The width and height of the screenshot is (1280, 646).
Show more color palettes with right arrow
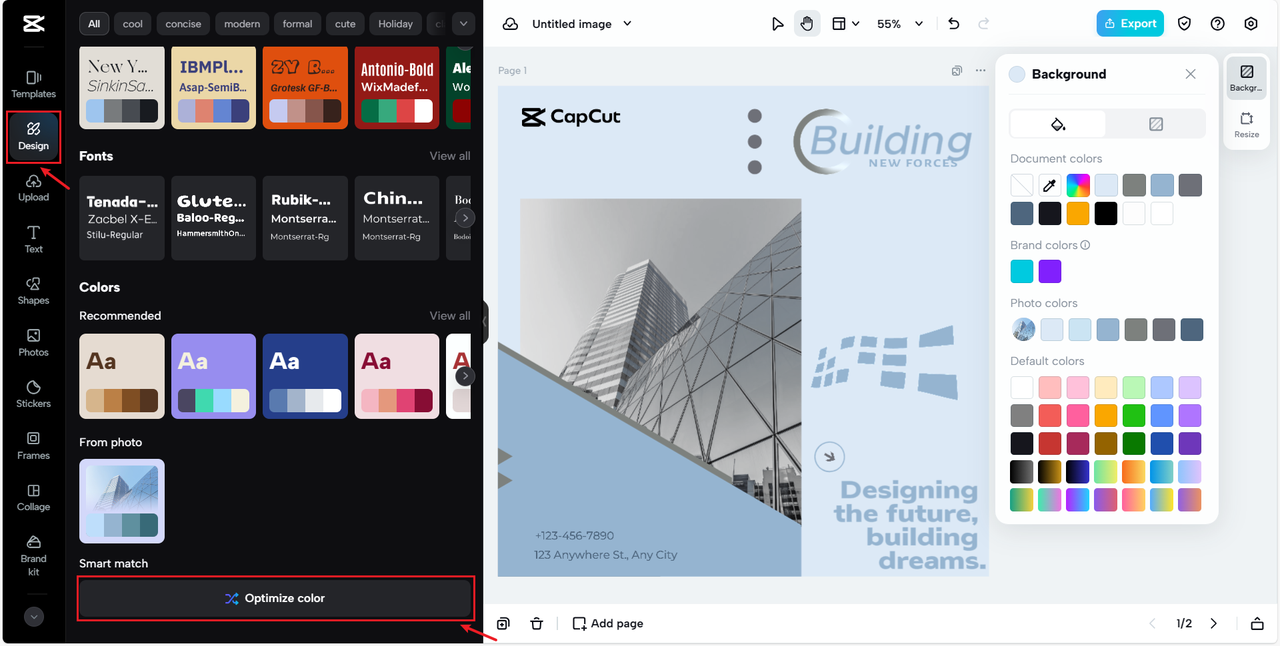[465, 376]
